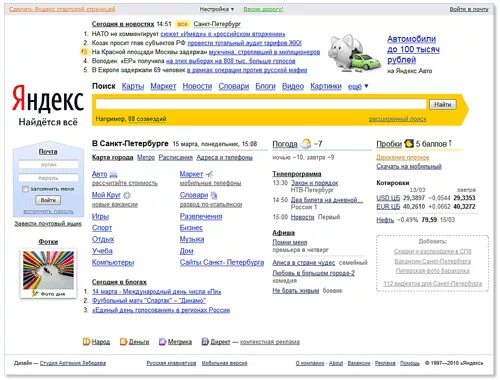Image resolution: width=500 pixels, height=380 pixels.
Task: Open the Метро link
Action: [x=146, y=157]
